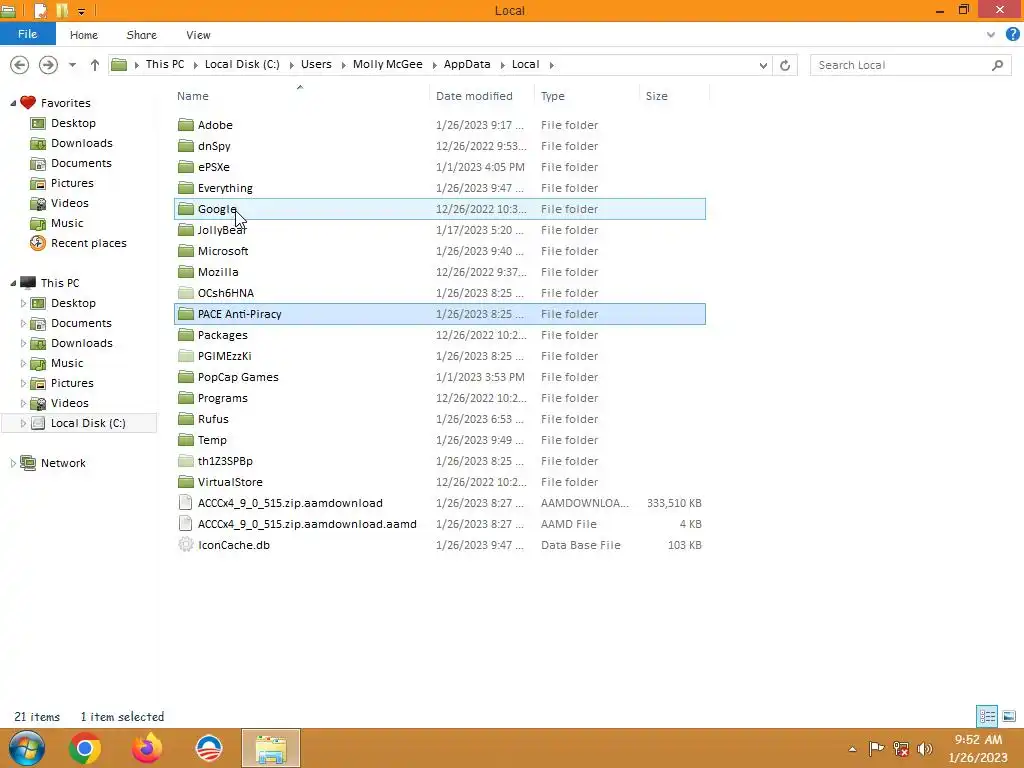Select Music under This PC
This screenshot has height=768, width=1024.
[x=67, y=363]
